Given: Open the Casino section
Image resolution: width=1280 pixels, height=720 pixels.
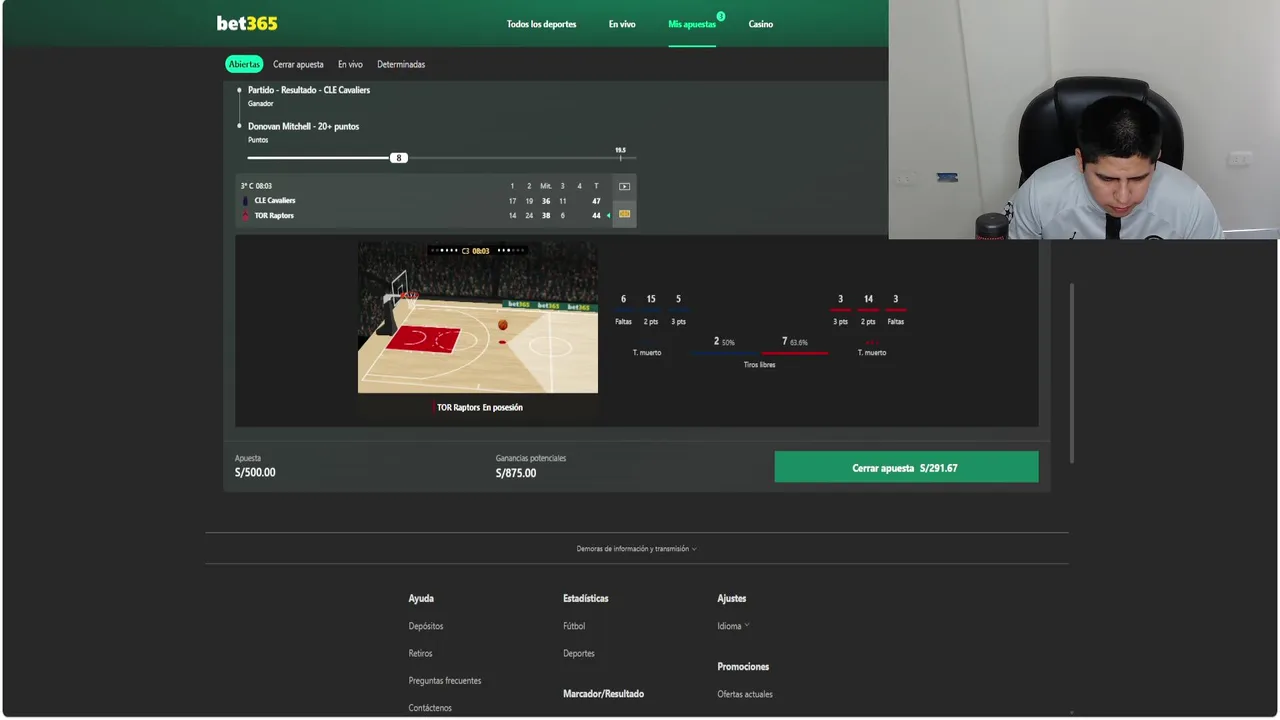Looking at the screenshot, I should tap(761, 24).
